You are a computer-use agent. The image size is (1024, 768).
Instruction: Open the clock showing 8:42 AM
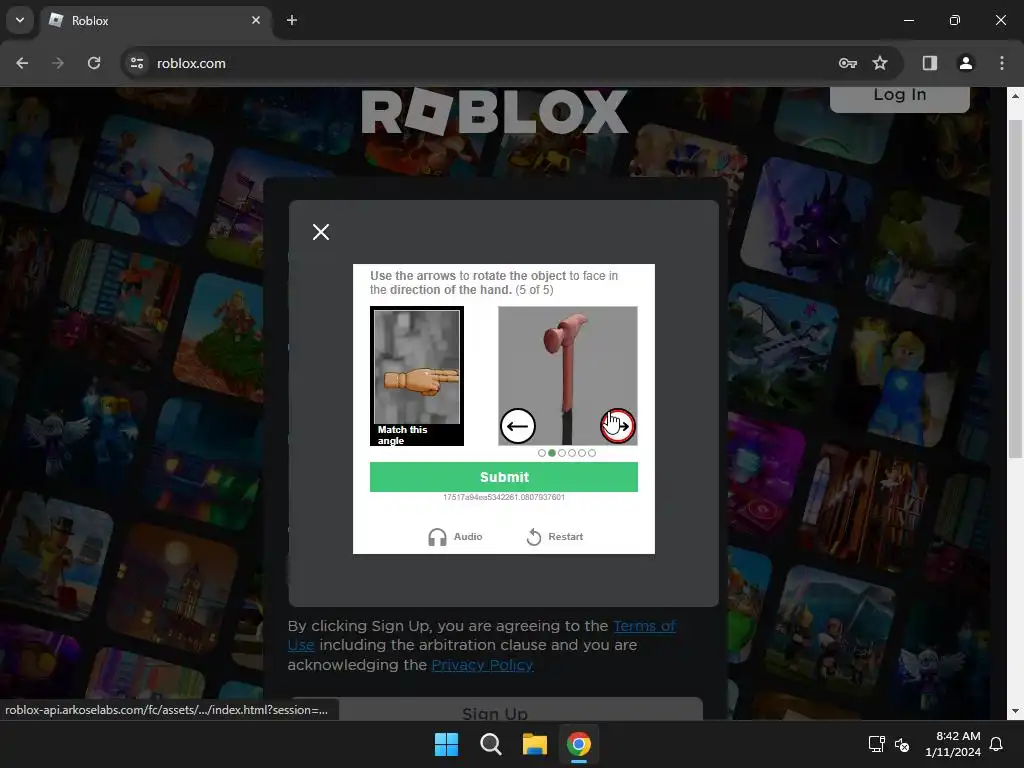[953, 744]
